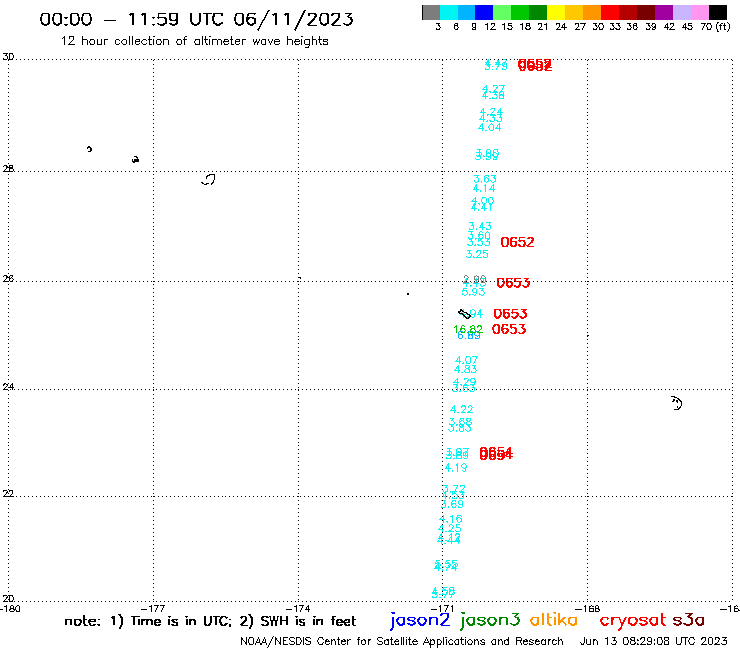This screenshot has height=650, width=740.
Task: Select the black swatch ending the color bar
Action: [718, 12]
